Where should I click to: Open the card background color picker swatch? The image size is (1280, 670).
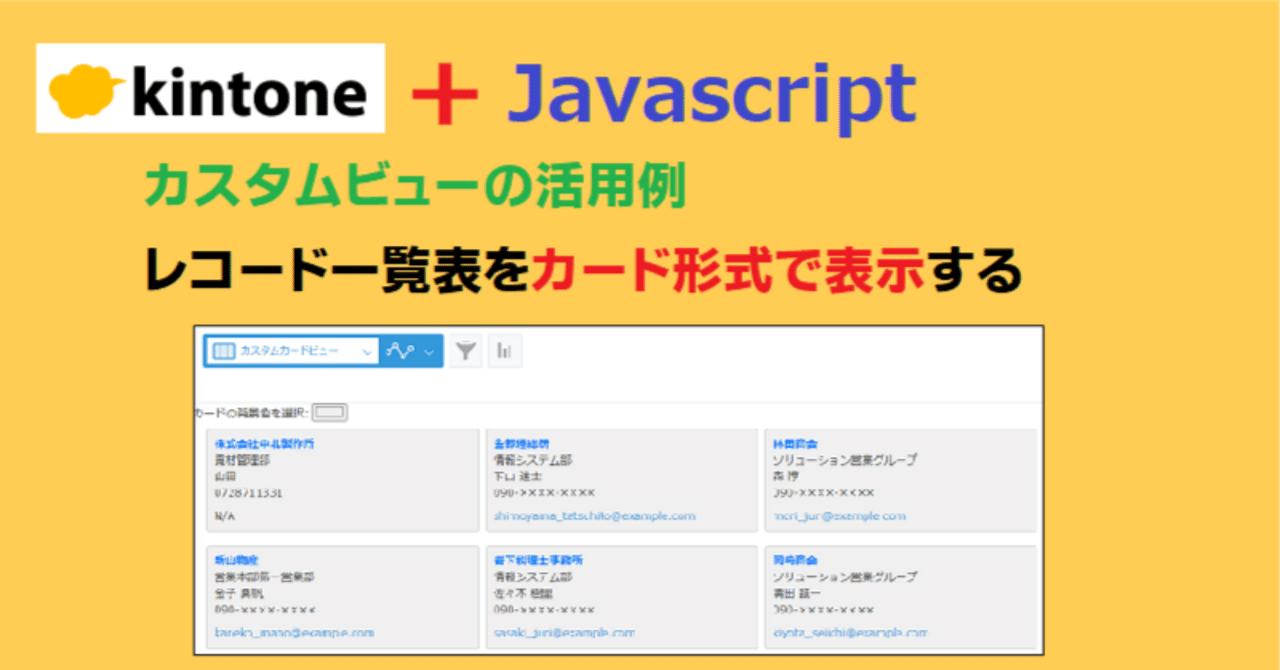pos(330,412)
